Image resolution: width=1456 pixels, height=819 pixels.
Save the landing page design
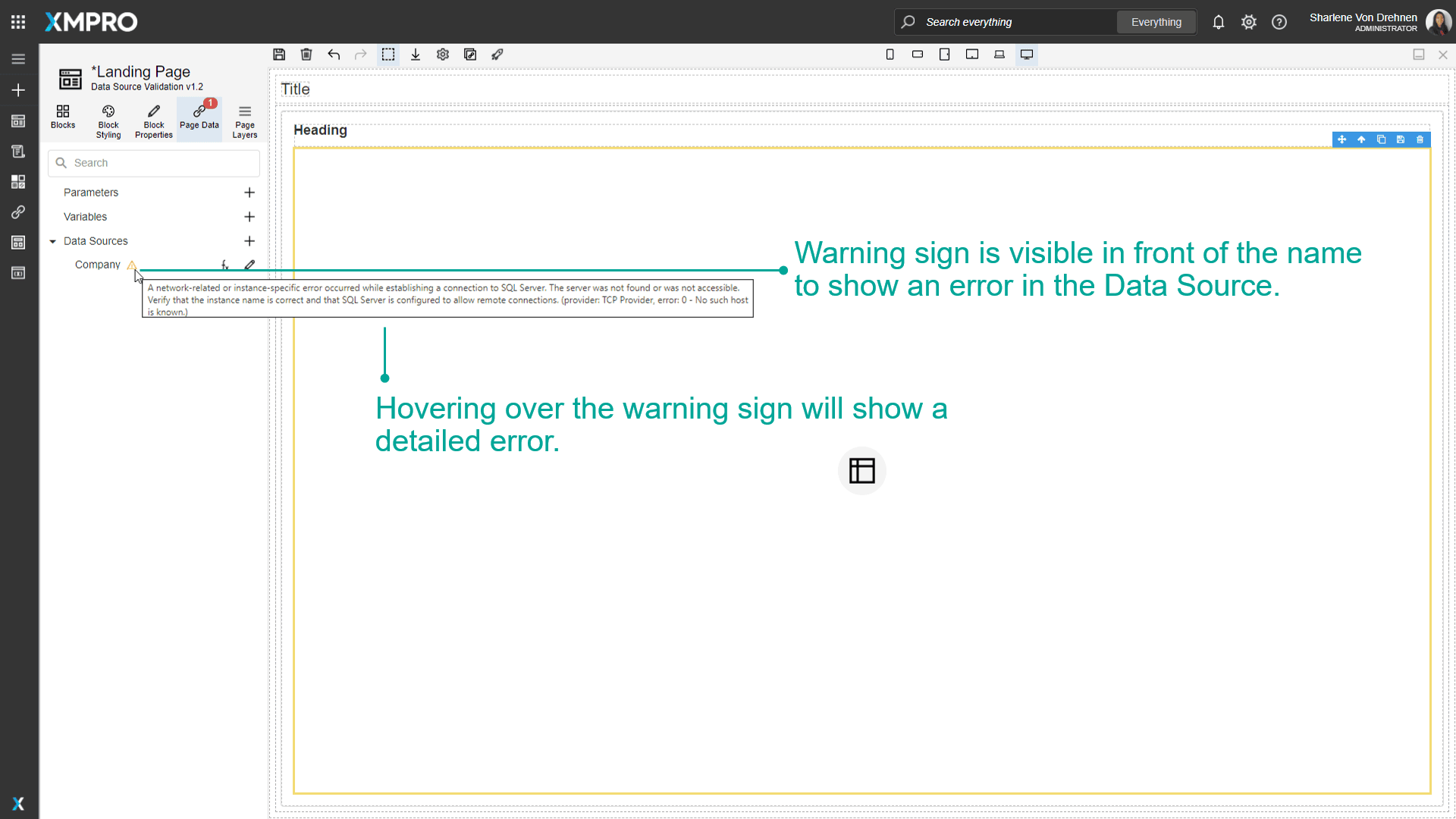pyautogui.click(x=279, y=55)
